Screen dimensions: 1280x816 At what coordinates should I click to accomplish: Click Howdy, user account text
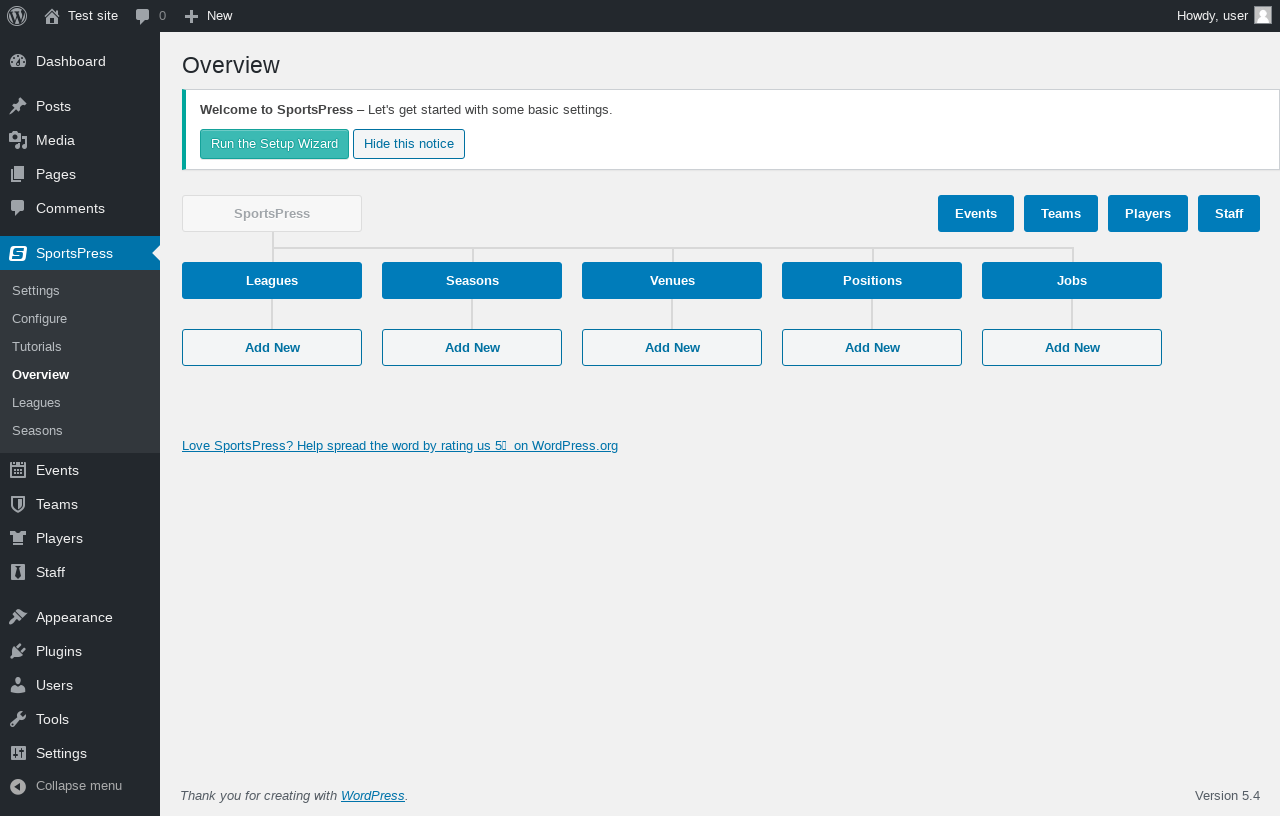(1212, 15)
